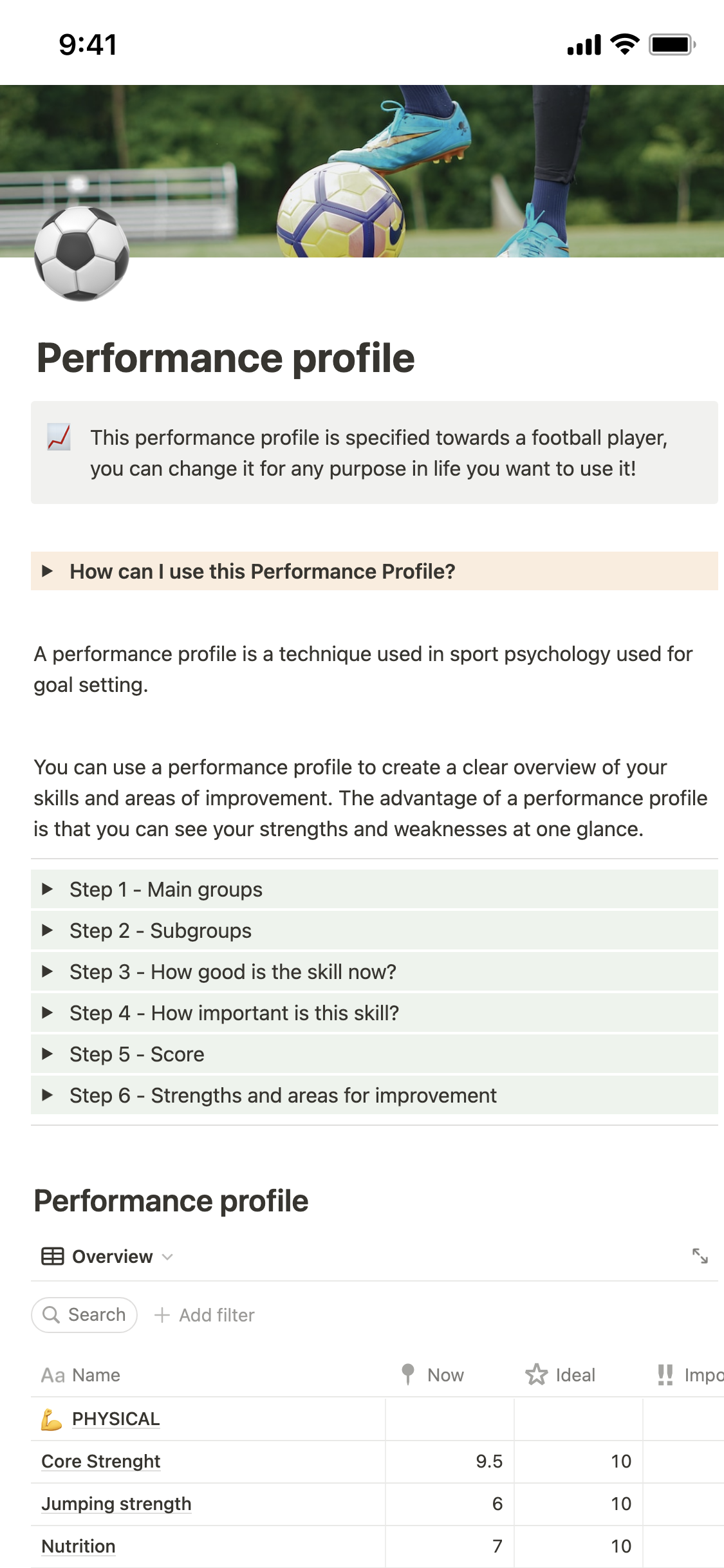Screen dimensions: 724x1568
Task: Click the soccer ball page icon
Action: pyautogui.click(x=82, y=254)
